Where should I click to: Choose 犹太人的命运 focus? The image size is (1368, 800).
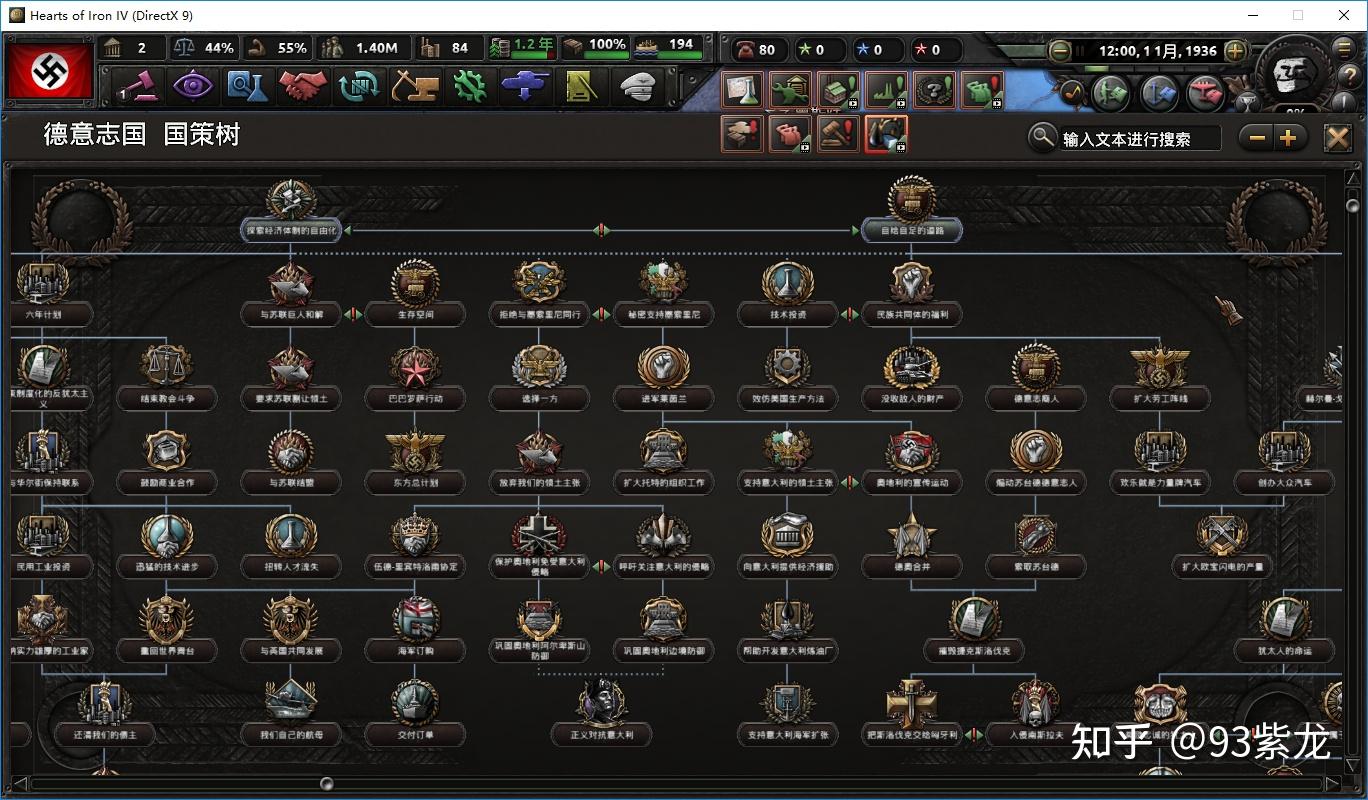pyautogui.click(x=1283, y=632)
